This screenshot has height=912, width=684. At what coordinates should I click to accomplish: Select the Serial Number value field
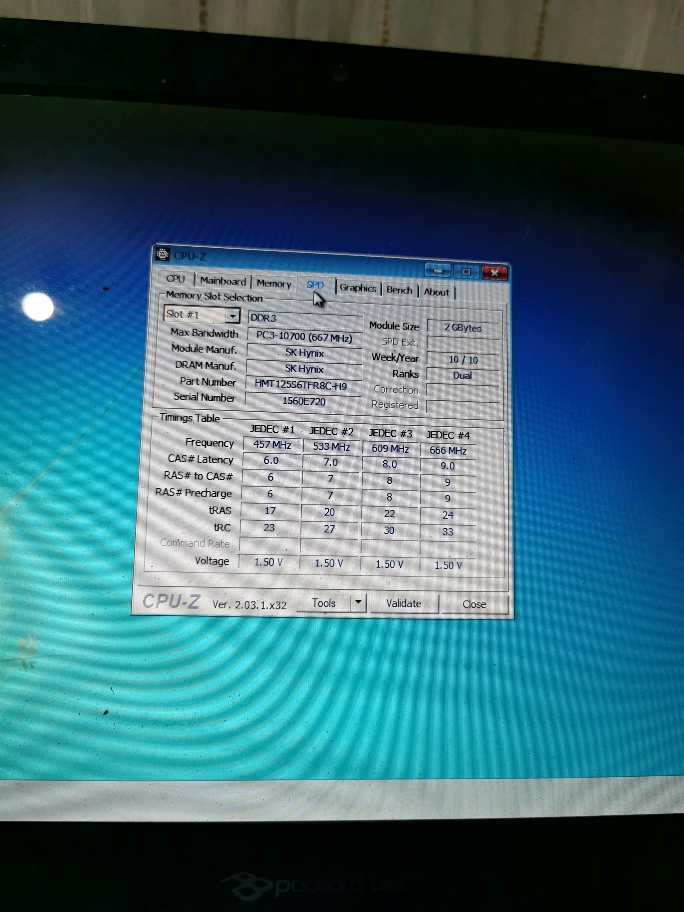pyautogui.click(x=303, y=401)
